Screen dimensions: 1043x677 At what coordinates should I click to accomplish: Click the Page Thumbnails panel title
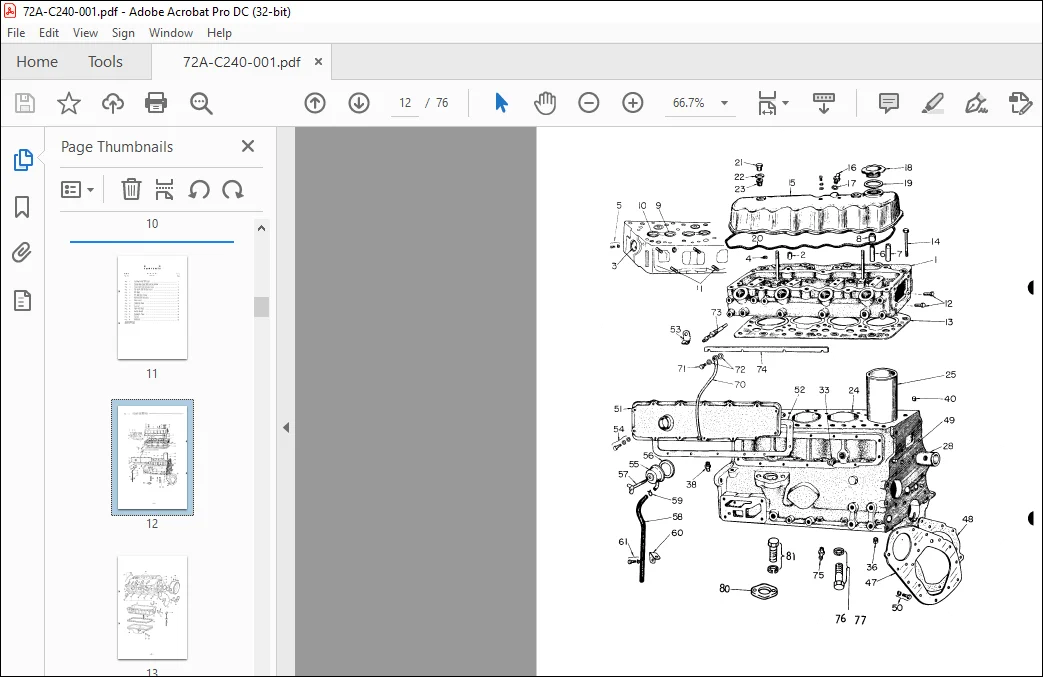click(117, 147)
